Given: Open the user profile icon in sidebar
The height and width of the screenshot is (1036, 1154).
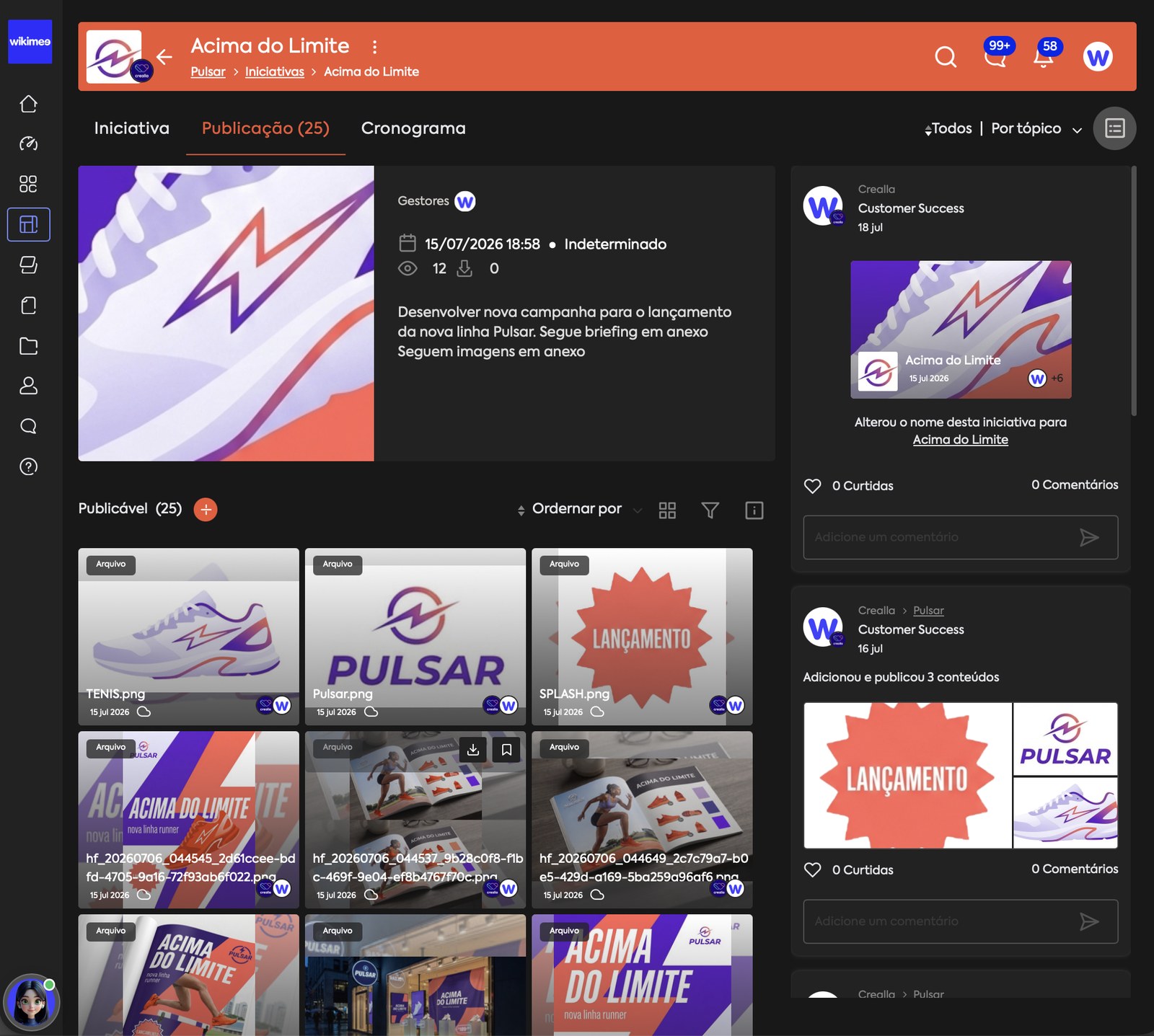Looking at the screenshot, I should (x=28, y=386).
